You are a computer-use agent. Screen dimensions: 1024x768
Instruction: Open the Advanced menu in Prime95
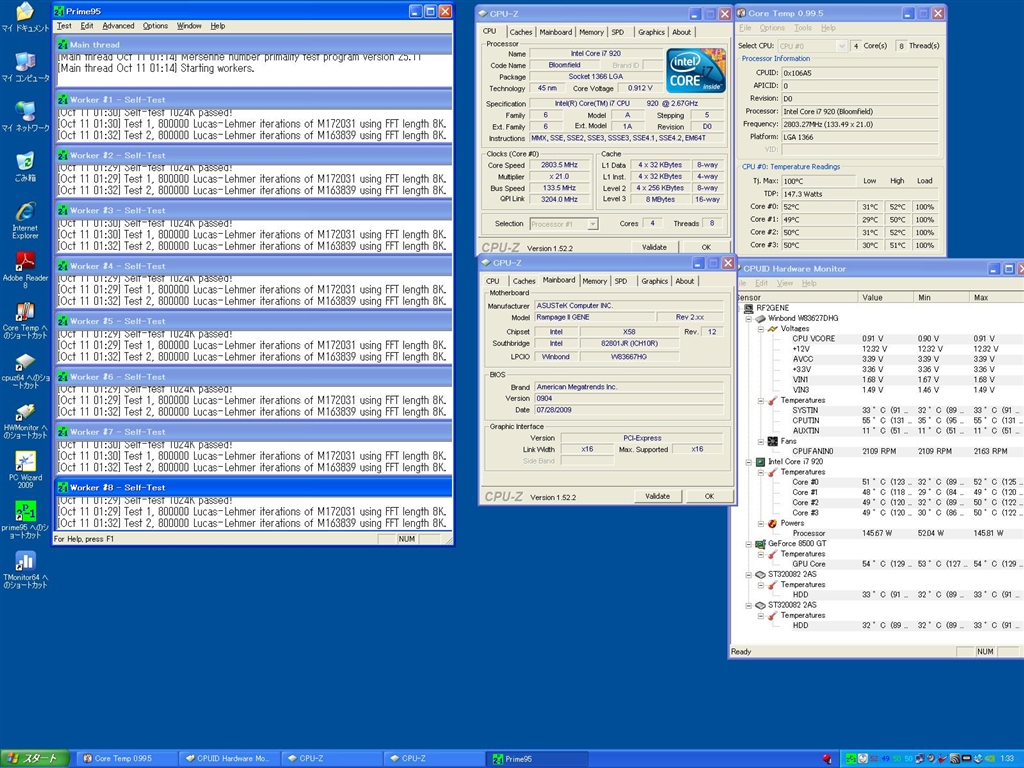[x=118, y=26]
